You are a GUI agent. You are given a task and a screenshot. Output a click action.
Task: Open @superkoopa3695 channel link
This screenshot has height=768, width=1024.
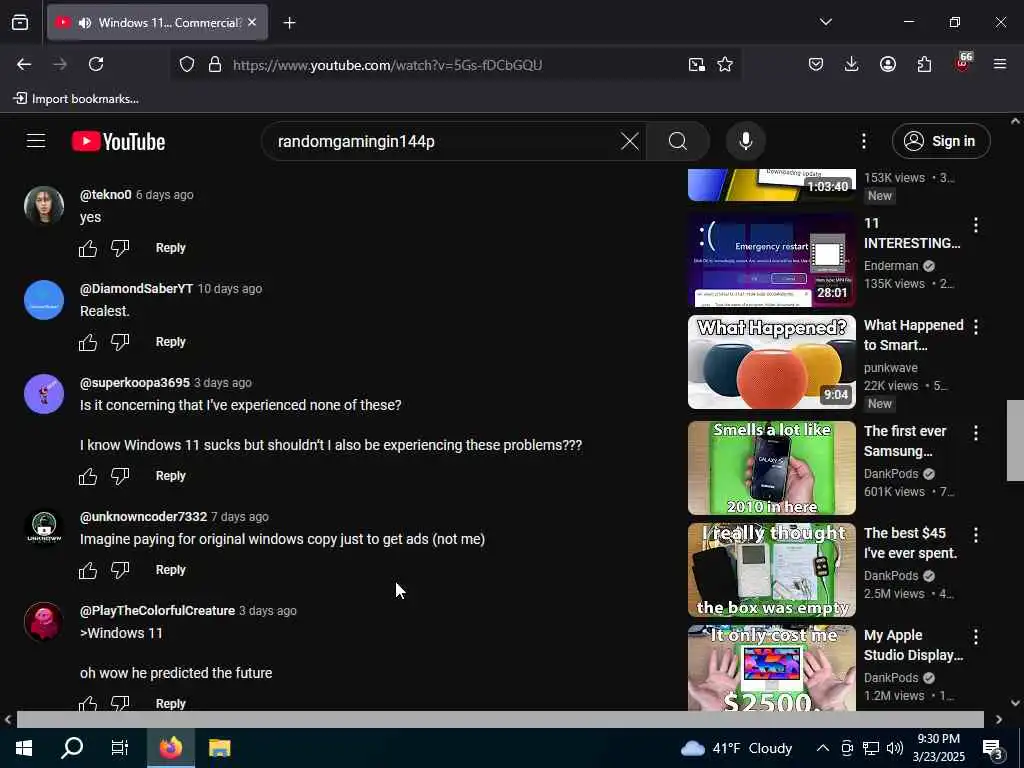(x=135, y=383)
